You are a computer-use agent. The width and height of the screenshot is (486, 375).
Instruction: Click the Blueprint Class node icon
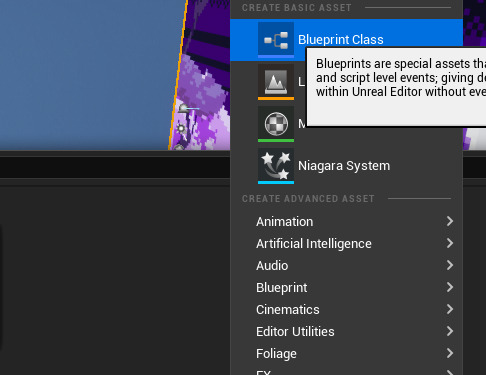pyautogui.click(x=276, y=40)
